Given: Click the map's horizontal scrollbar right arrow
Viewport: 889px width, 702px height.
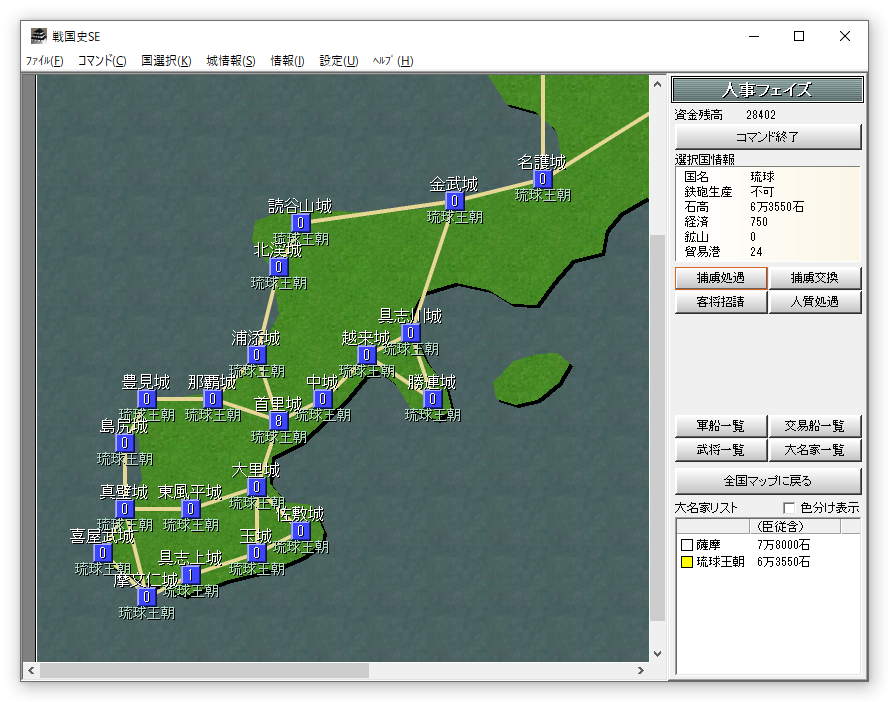Looking at the screenshot, I should coord(641,670).
